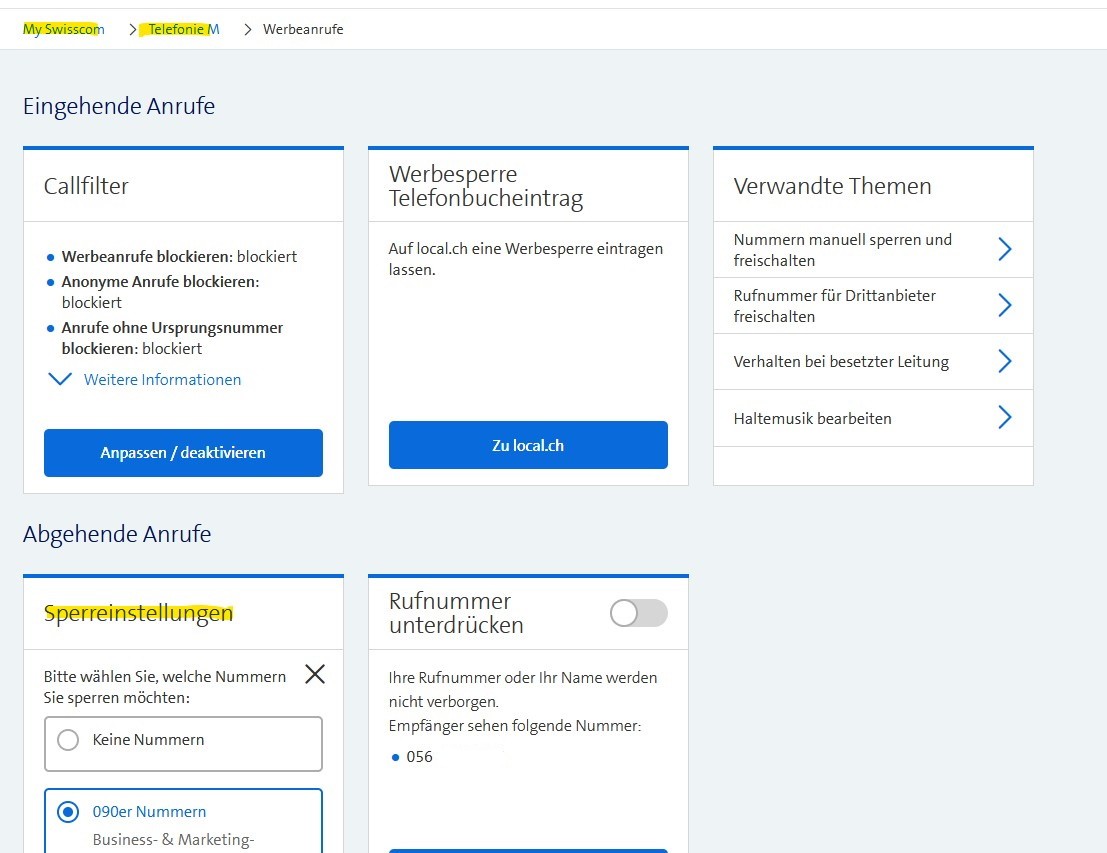This screenshot has height=853, width=1107.
Task: Click "Werbeanrufe" in the breadcrumb trail
Action: click(x=302, y=29)
